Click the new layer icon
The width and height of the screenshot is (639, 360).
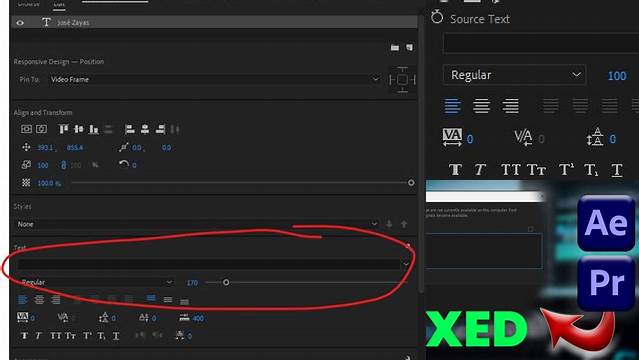pyautogui.click(x=409, y=48)
